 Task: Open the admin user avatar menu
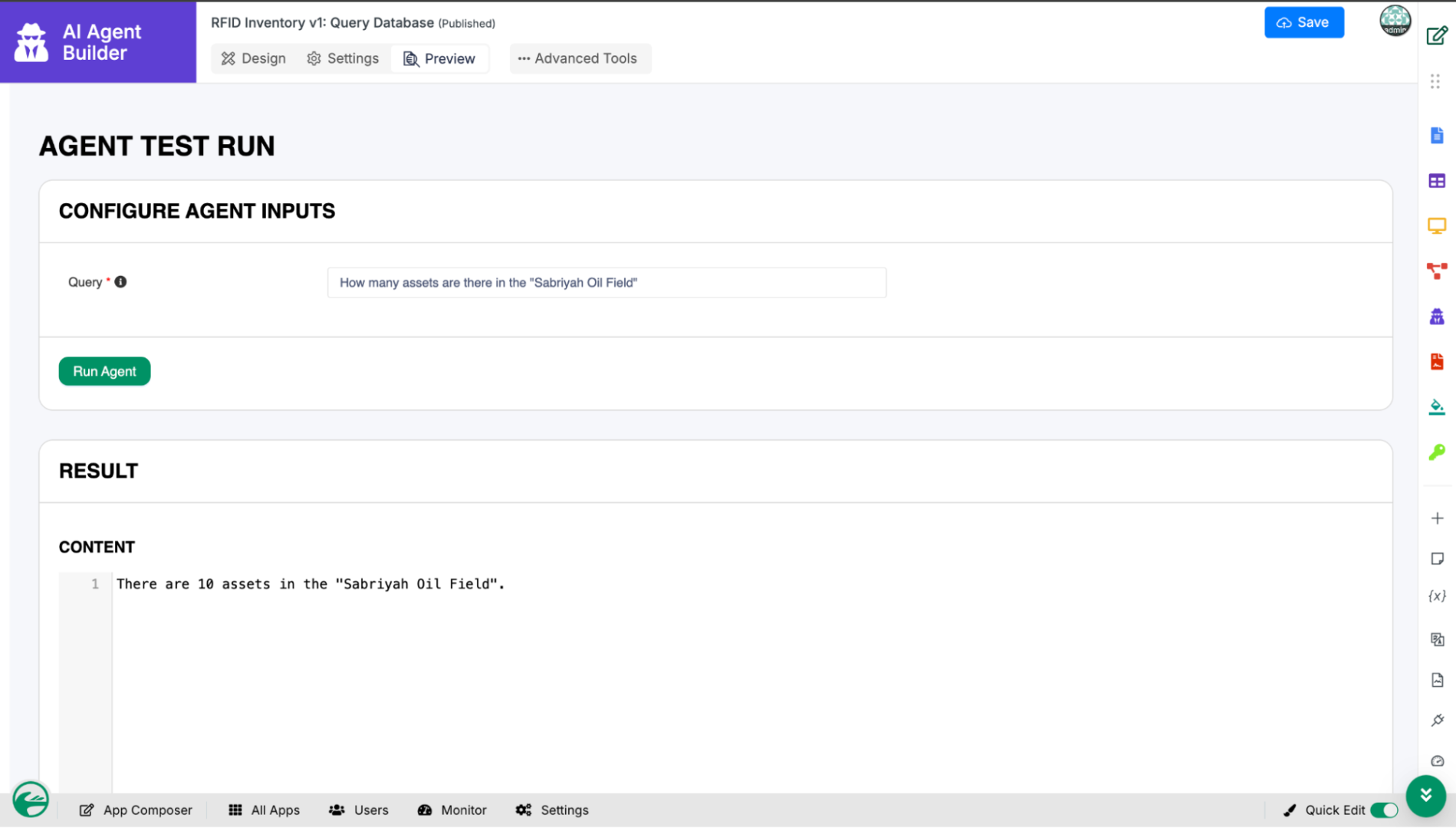pyautogui.click(x=1395, y=21)
